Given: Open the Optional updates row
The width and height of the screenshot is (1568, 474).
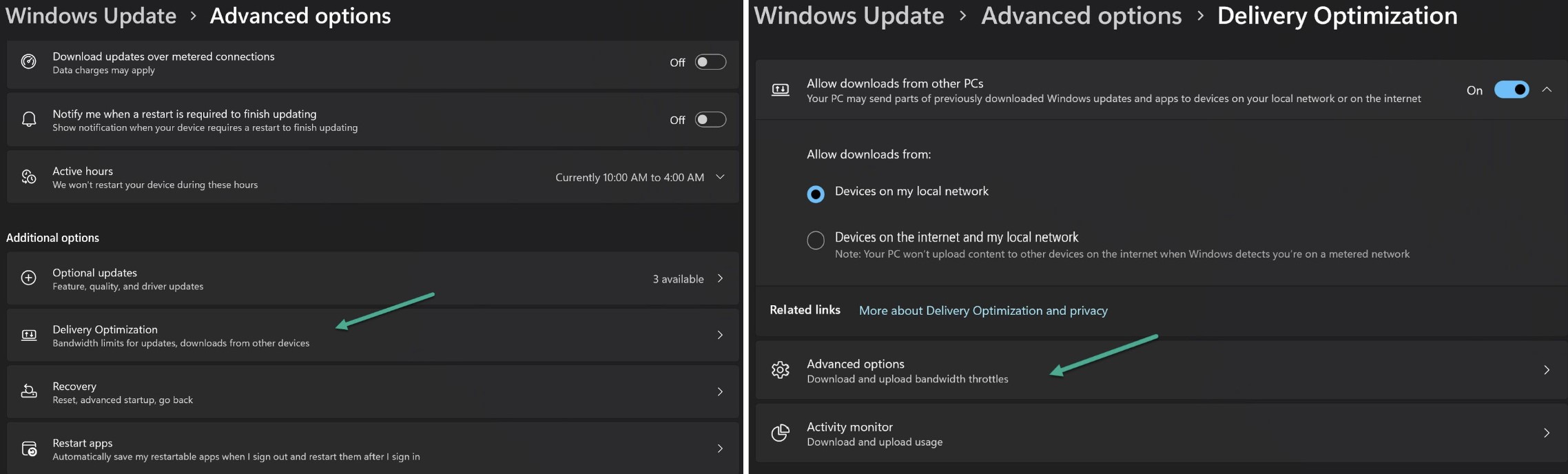Looking at the screenshot, I should (373, 278).
